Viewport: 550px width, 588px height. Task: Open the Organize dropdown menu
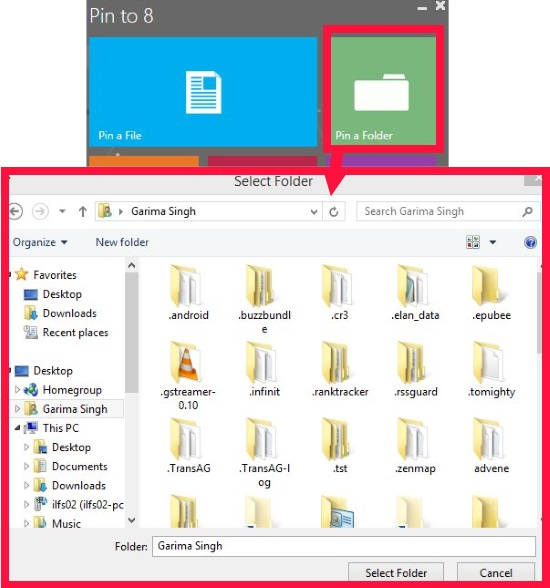pyautogui.click(x=40, y=242)
